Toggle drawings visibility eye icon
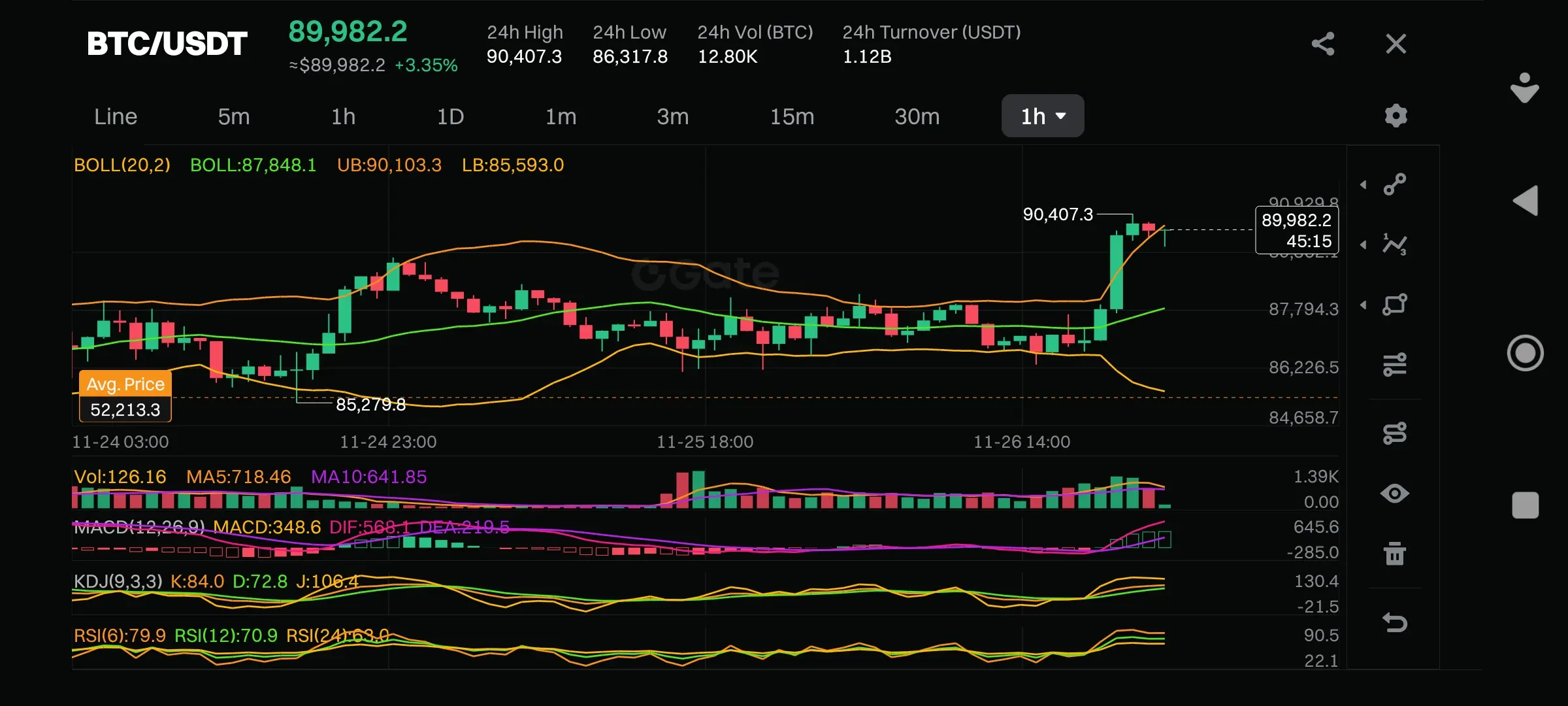The width and height of the screenshot is (1568, 706). [x=1395, y=494]
